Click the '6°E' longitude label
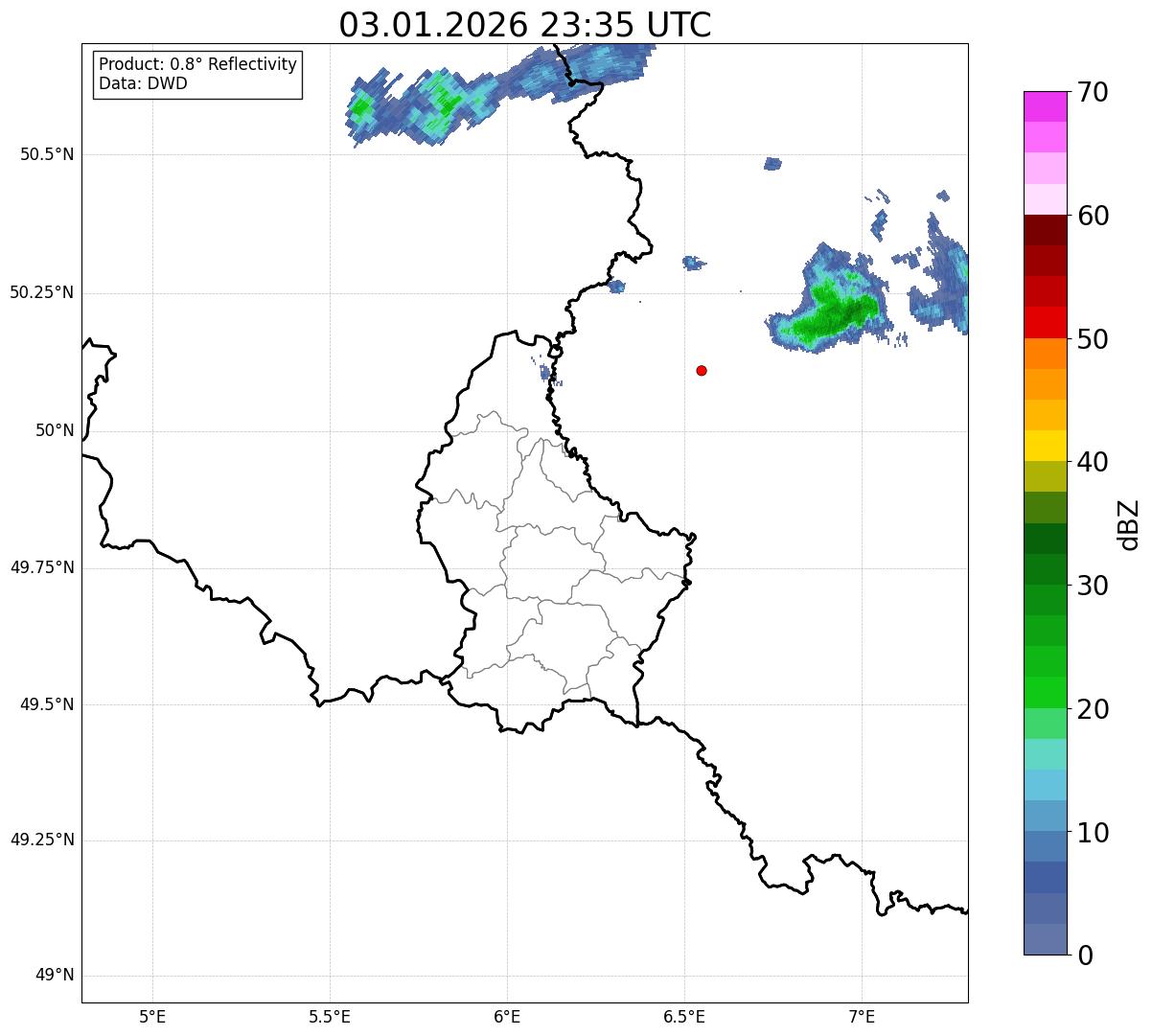The height and width of the screenshot is (1036, 1152). pyautogui.click(x=507, y=1016)
